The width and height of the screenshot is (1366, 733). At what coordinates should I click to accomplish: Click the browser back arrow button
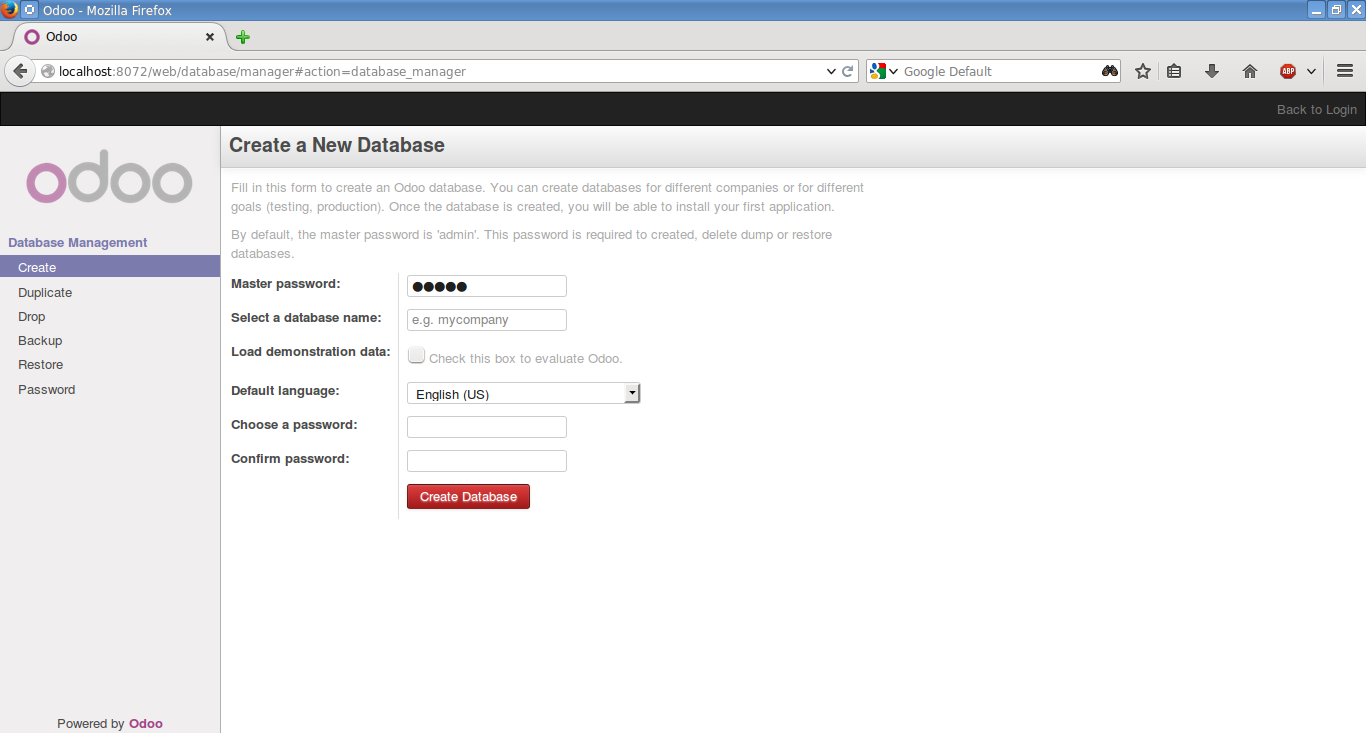click(x=19, y=71)
